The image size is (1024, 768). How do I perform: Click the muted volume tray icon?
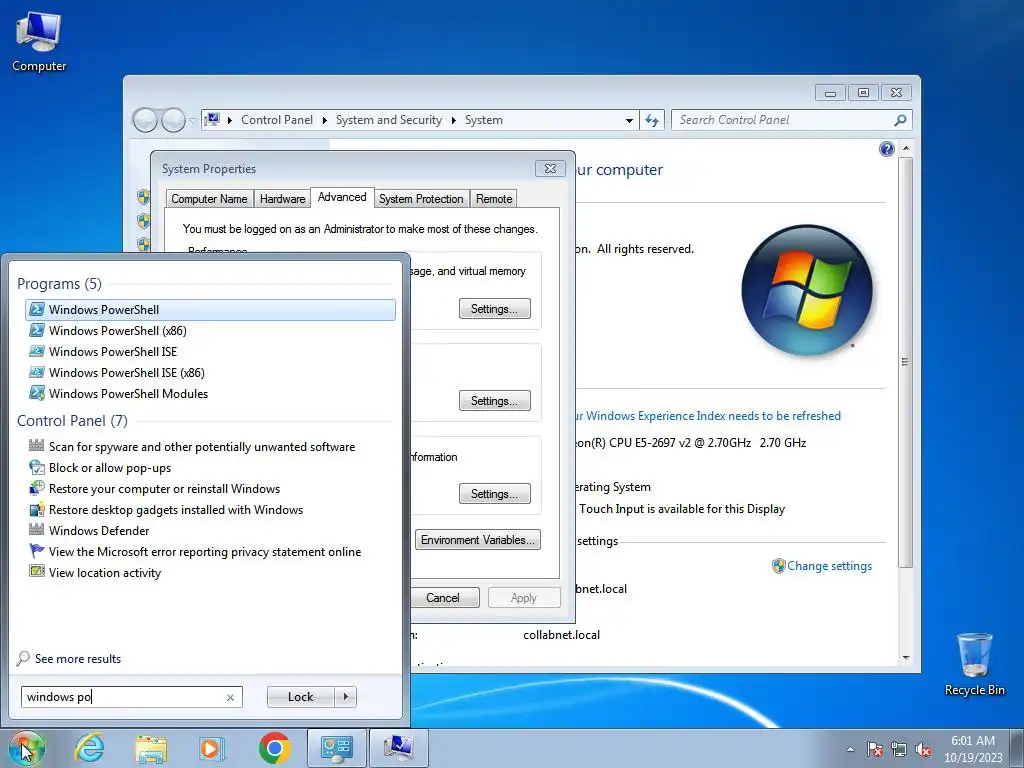pyautogui.click(x=923, y=749)
